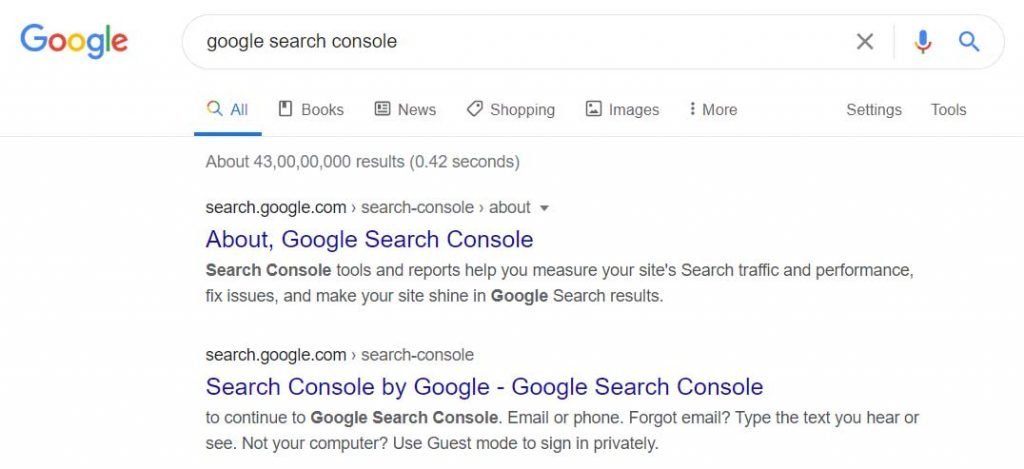Click the Shopping tag icon
The width and height of the screenshot is (1024, 469).
[x=475, y=109]
